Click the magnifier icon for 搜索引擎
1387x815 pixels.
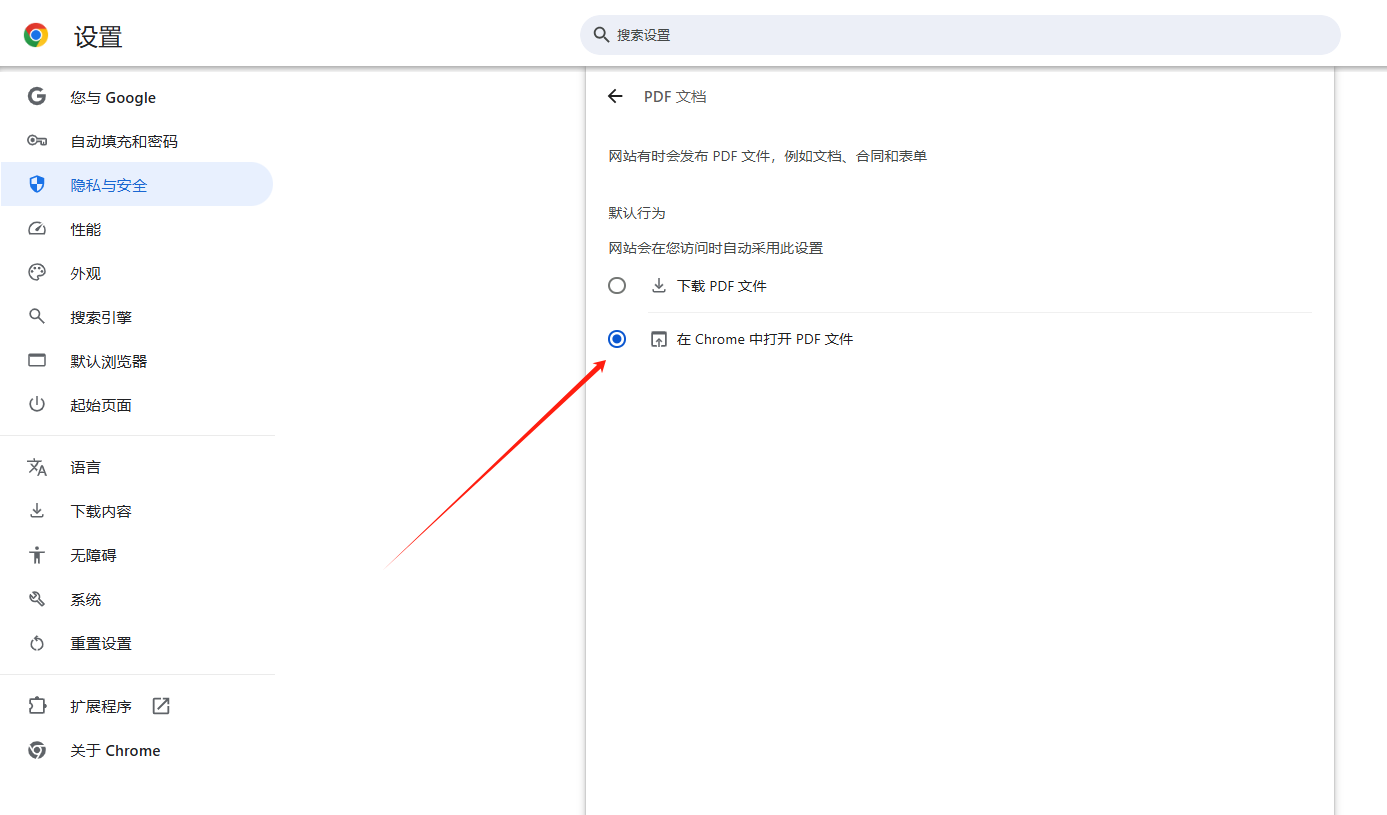coord(37,317)
